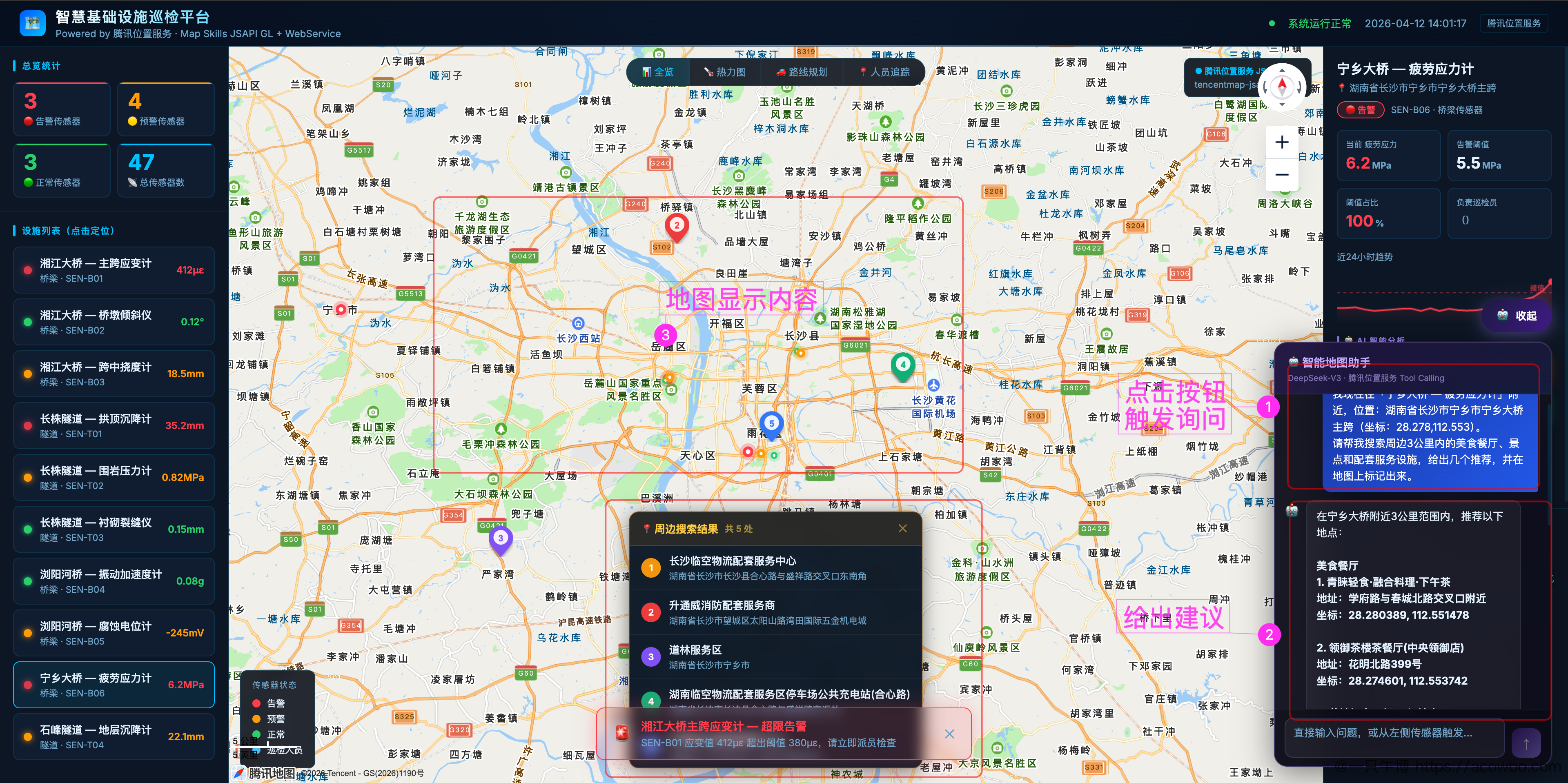The height and width of the screenshot is (783, 1568).
Task: Click the 长沙黄花国际机场 airport icon on the map
Action: coord(933,385)
